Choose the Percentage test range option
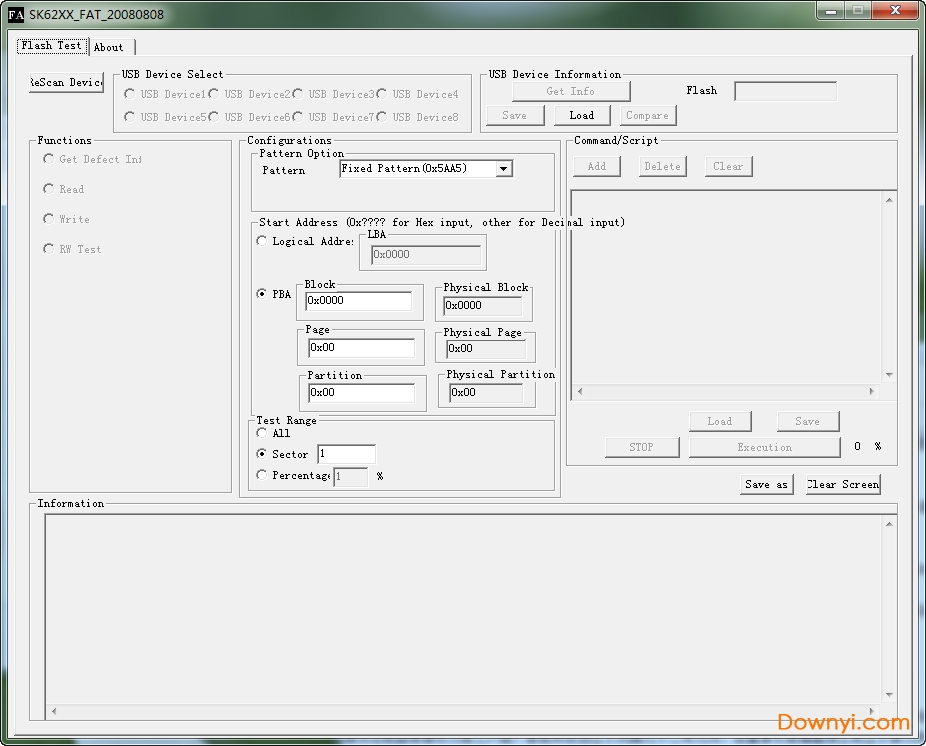The image size is (926, 746). 262,475
